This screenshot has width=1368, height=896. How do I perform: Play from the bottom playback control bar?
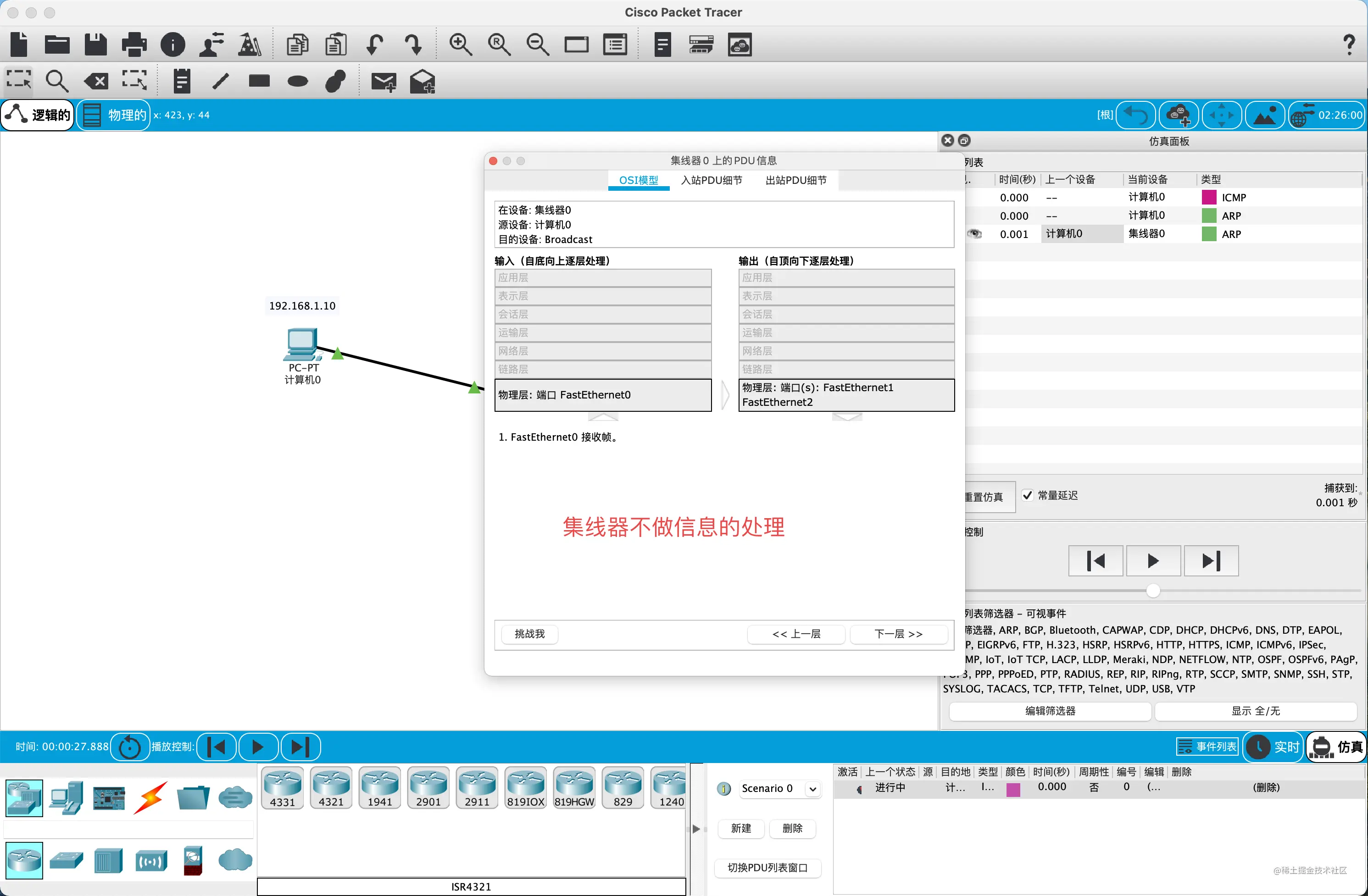tap(258, 747)
